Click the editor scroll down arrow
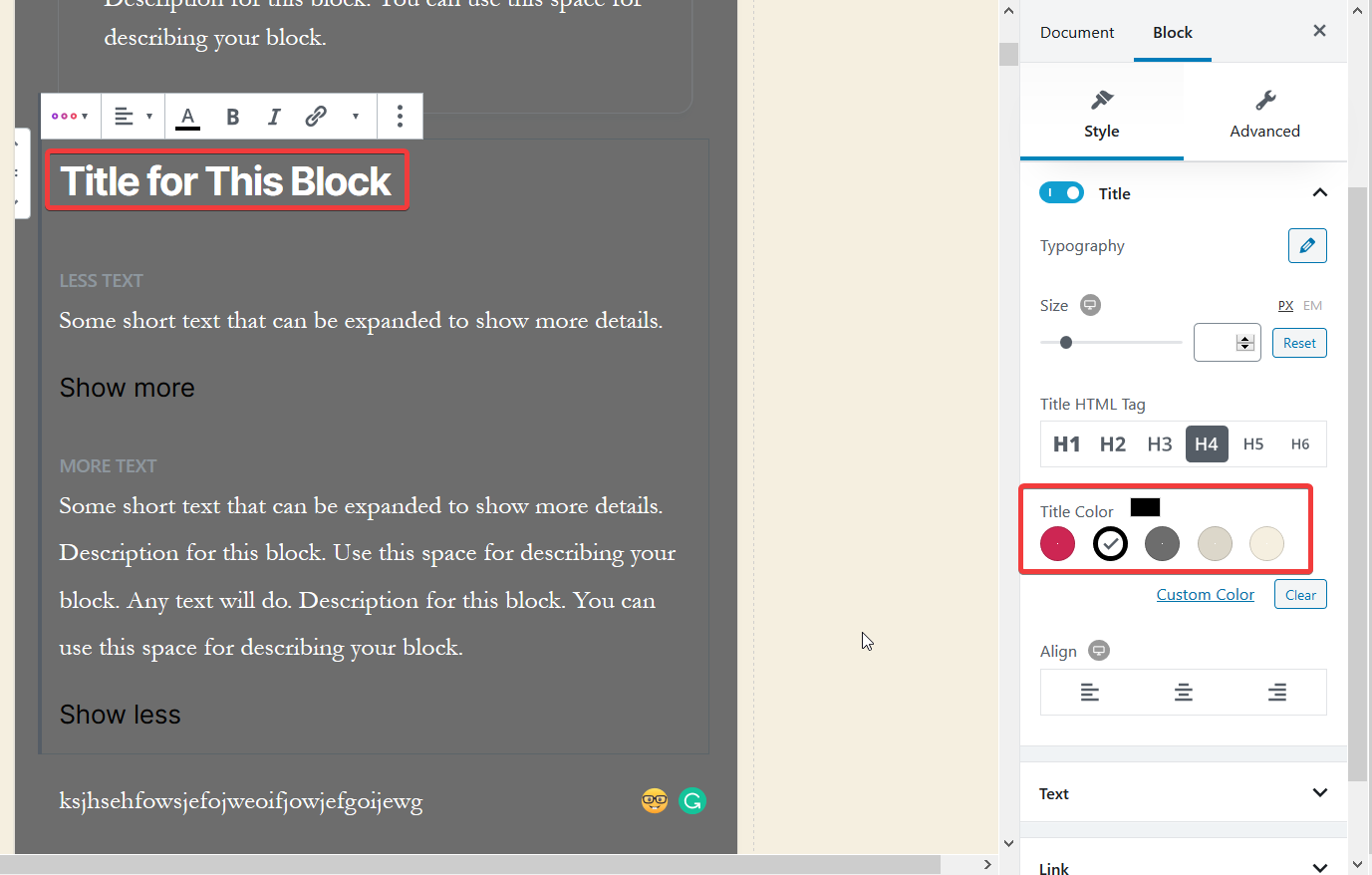 [x=1008, y=843]
